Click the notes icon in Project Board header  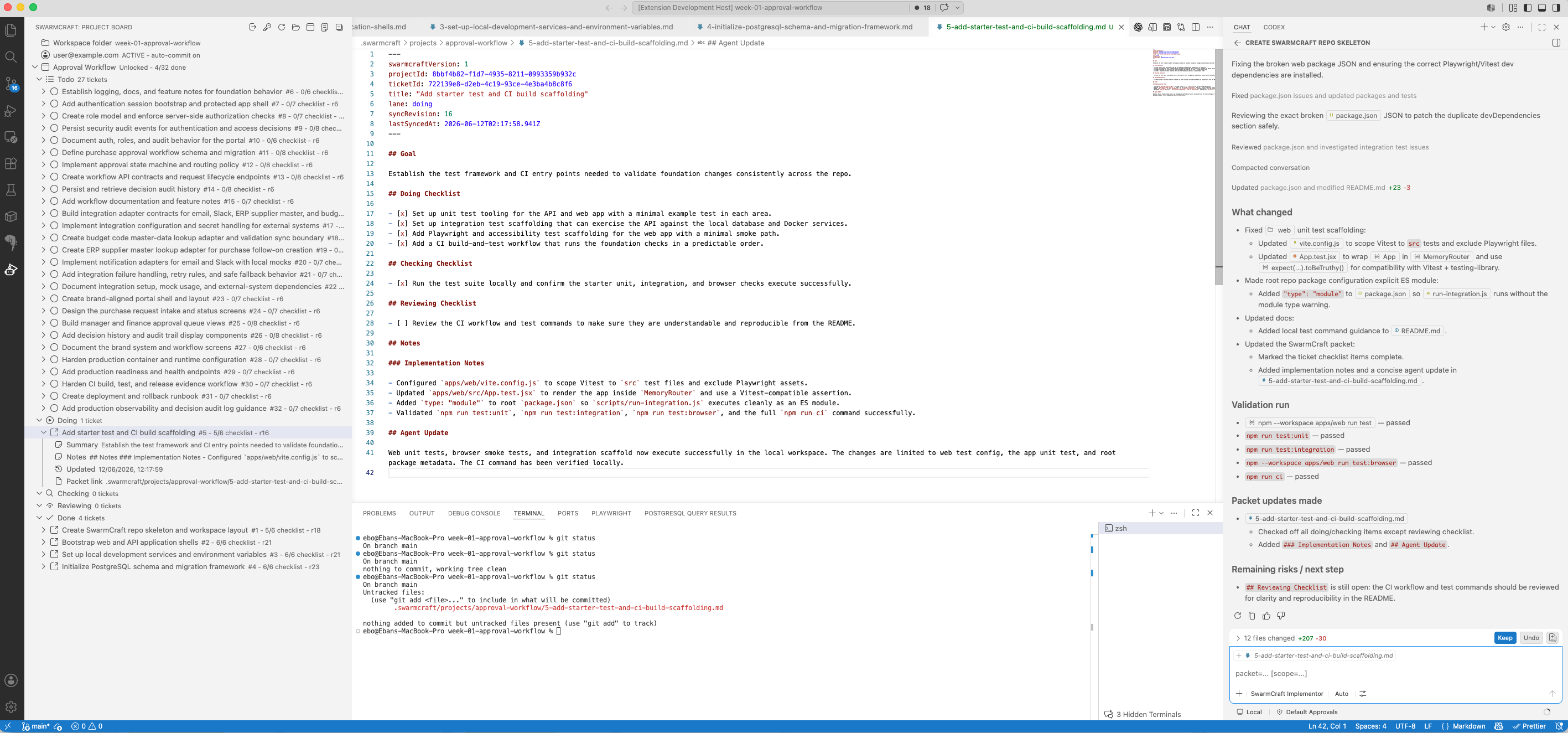coord(325,27)
